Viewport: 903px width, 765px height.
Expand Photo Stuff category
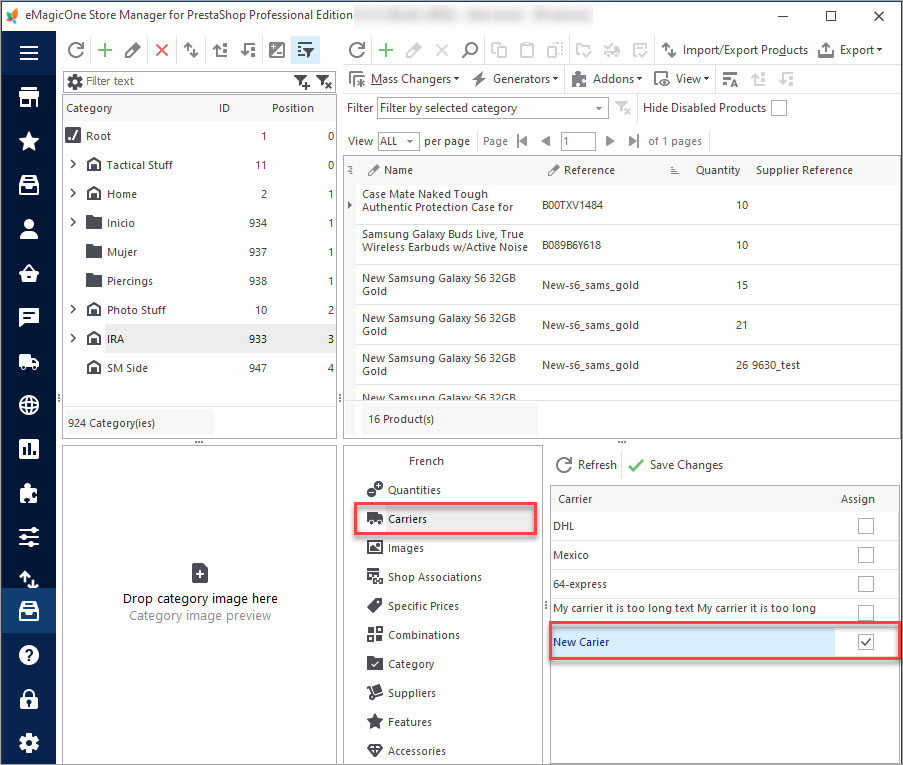(x=73, y=309)
